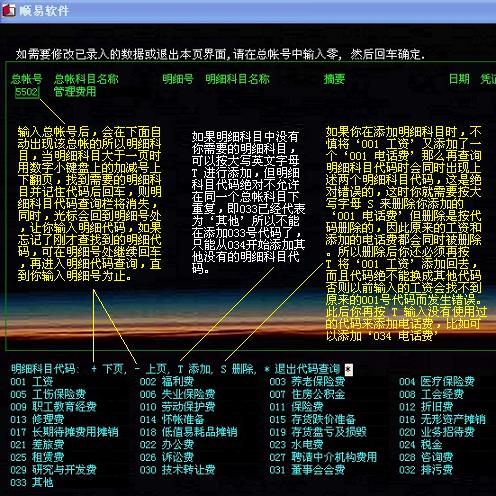Select code 014 坏帐准备
The image size is (496, 496).
point(172,419)
